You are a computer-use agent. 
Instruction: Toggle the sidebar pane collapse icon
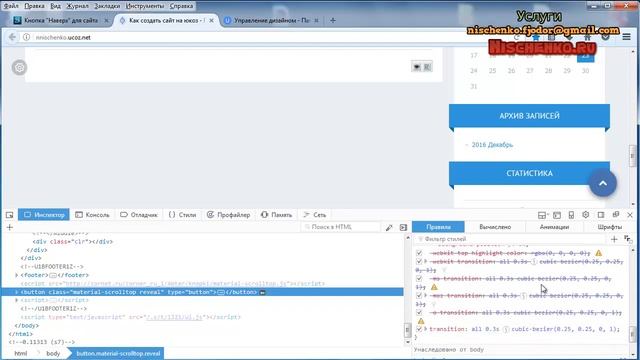point(403,227)
